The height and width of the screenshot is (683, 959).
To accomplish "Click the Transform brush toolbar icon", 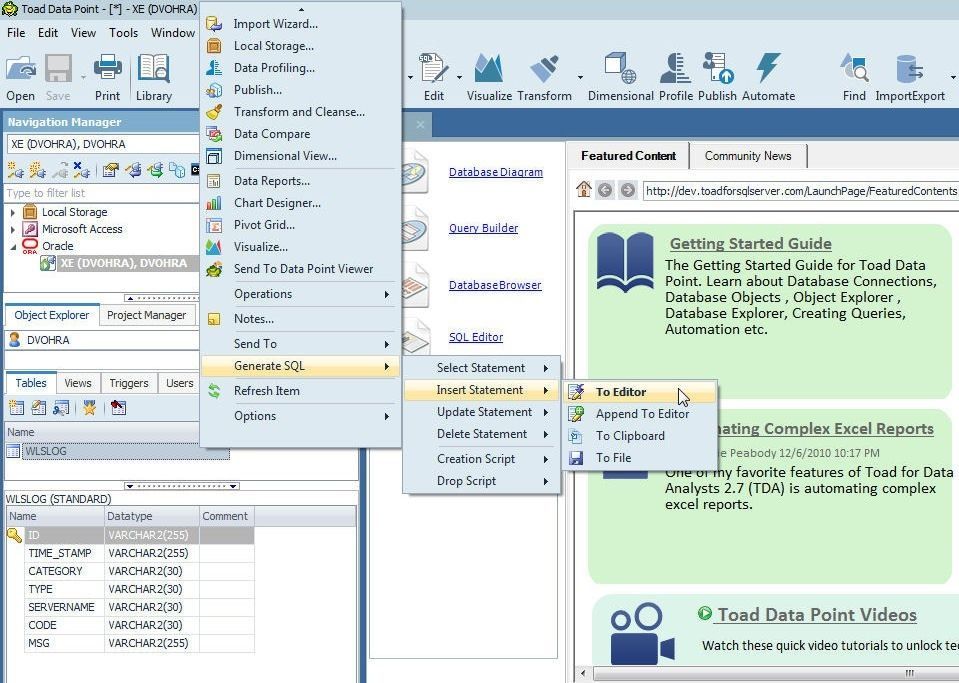I will coord(544,68).
